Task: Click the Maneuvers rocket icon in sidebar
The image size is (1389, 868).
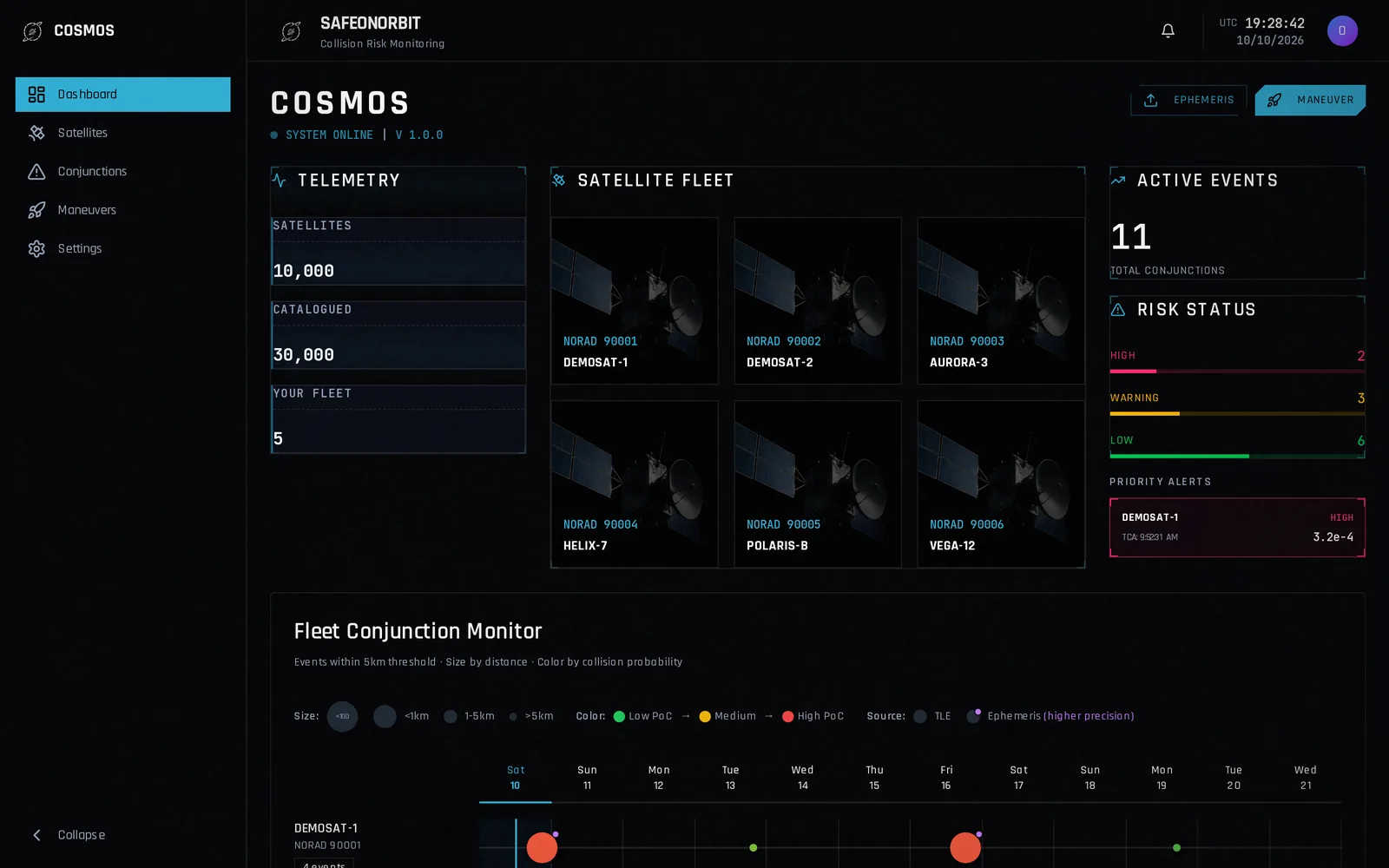Action: tap(36, 210)
